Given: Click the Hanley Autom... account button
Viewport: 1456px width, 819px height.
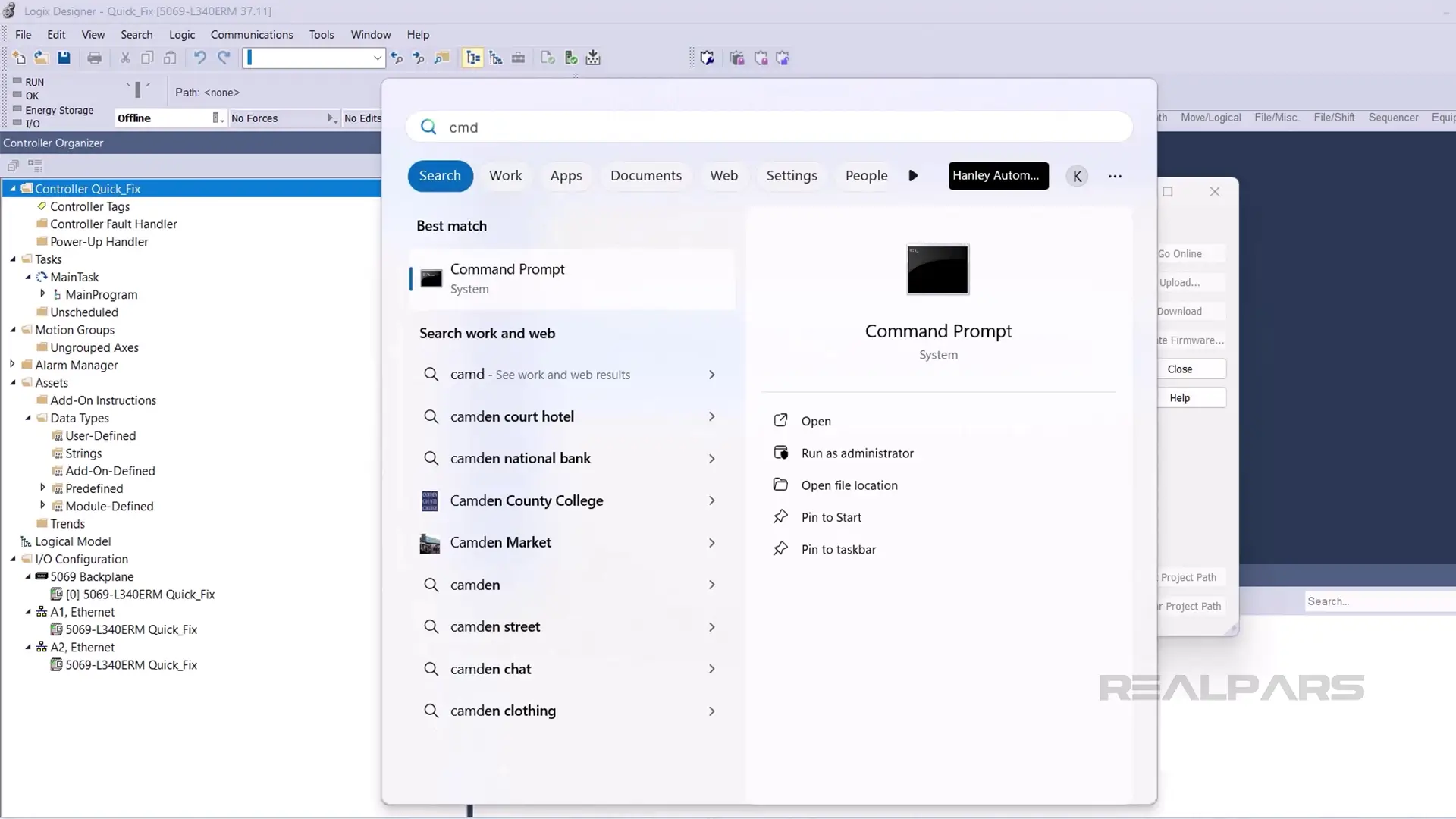Looking at the screenshot, I should point(998,176).
